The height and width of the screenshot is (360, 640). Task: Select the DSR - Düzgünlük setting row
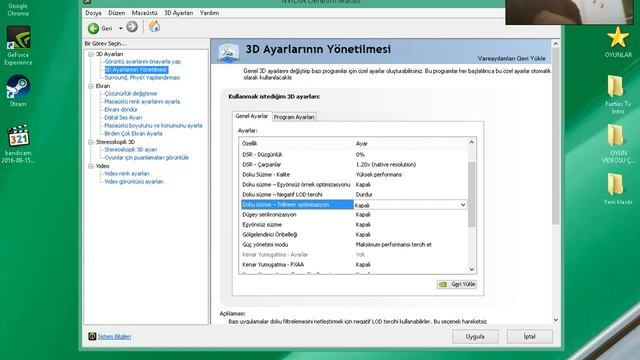click(353, 155)
